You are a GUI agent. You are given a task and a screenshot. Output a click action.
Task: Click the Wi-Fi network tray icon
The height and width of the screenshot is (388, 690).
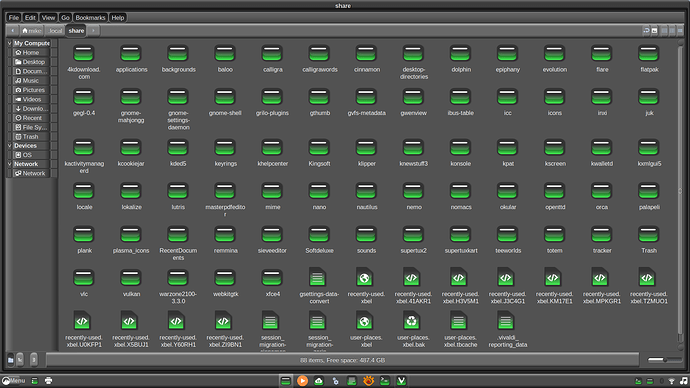pos(672,381)
